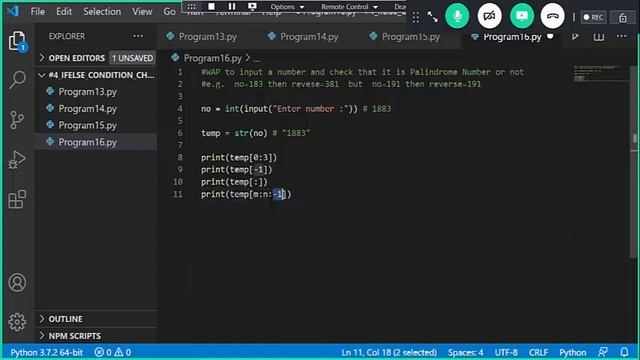Change Spaces: 4 indentation setting
This screenshot has height=360, width=640.
[x=465, y=352]
